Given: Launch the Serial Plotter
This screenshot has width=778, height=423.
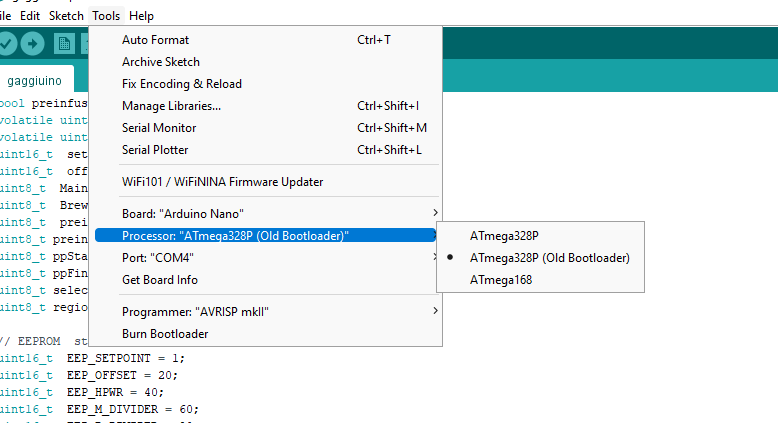Looking at the screenshot, I should [266, 150].
